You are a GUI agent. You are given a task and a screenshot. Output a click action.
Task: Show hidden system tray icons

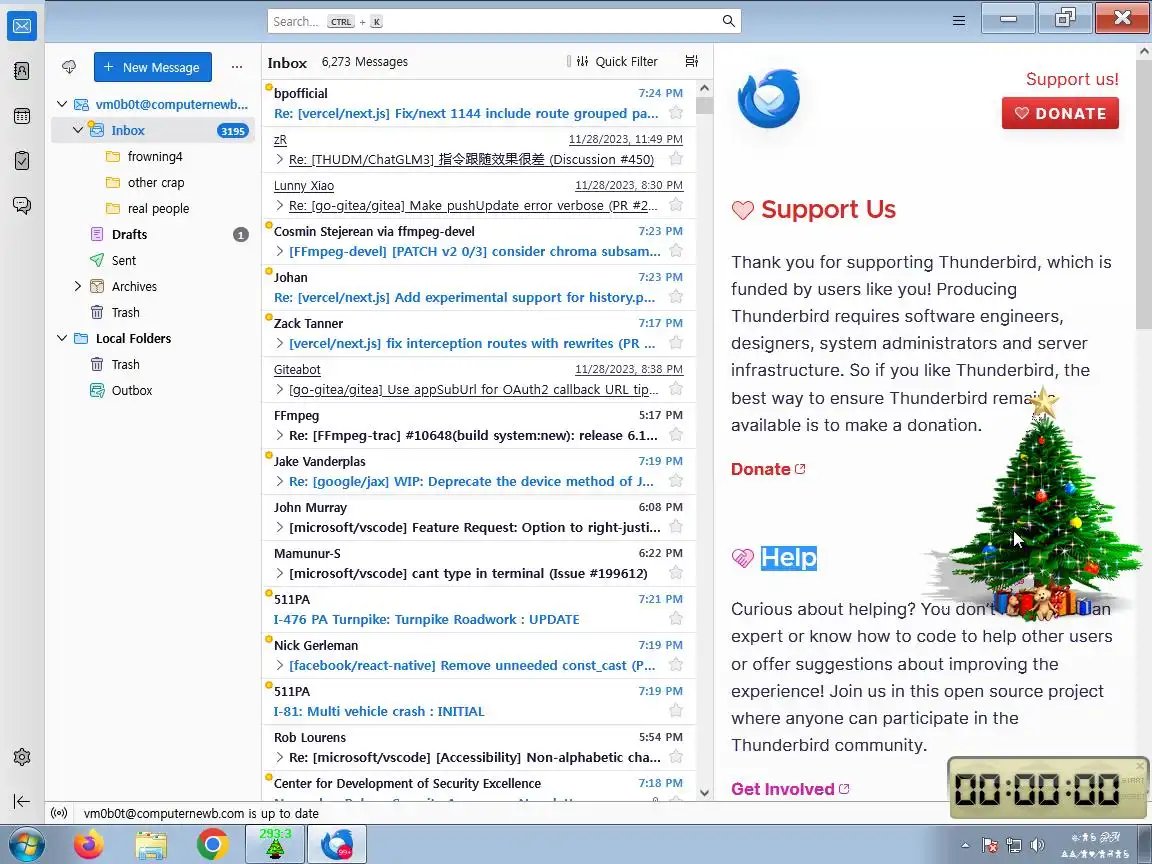(x=965, y=845)
